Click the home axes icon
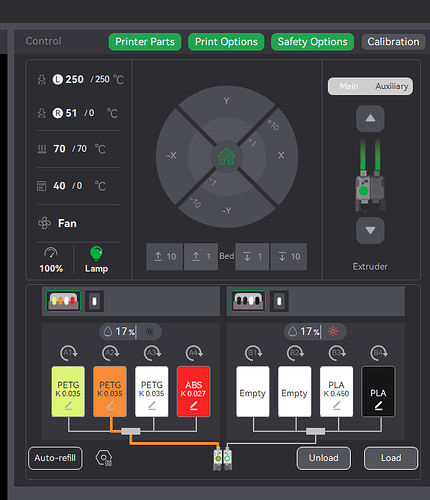 pos(227,157)
